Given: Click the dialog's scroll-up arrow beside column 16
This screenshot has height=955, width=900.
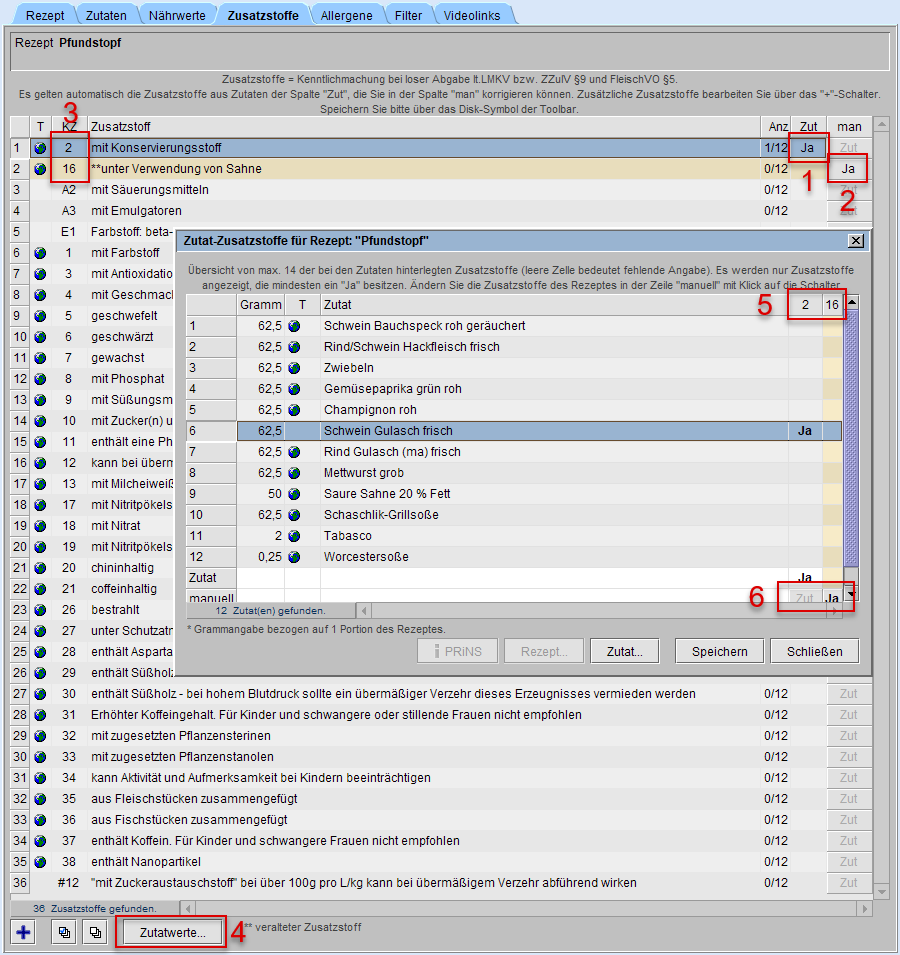Looking at the screenshot, I should coord(851,302).
